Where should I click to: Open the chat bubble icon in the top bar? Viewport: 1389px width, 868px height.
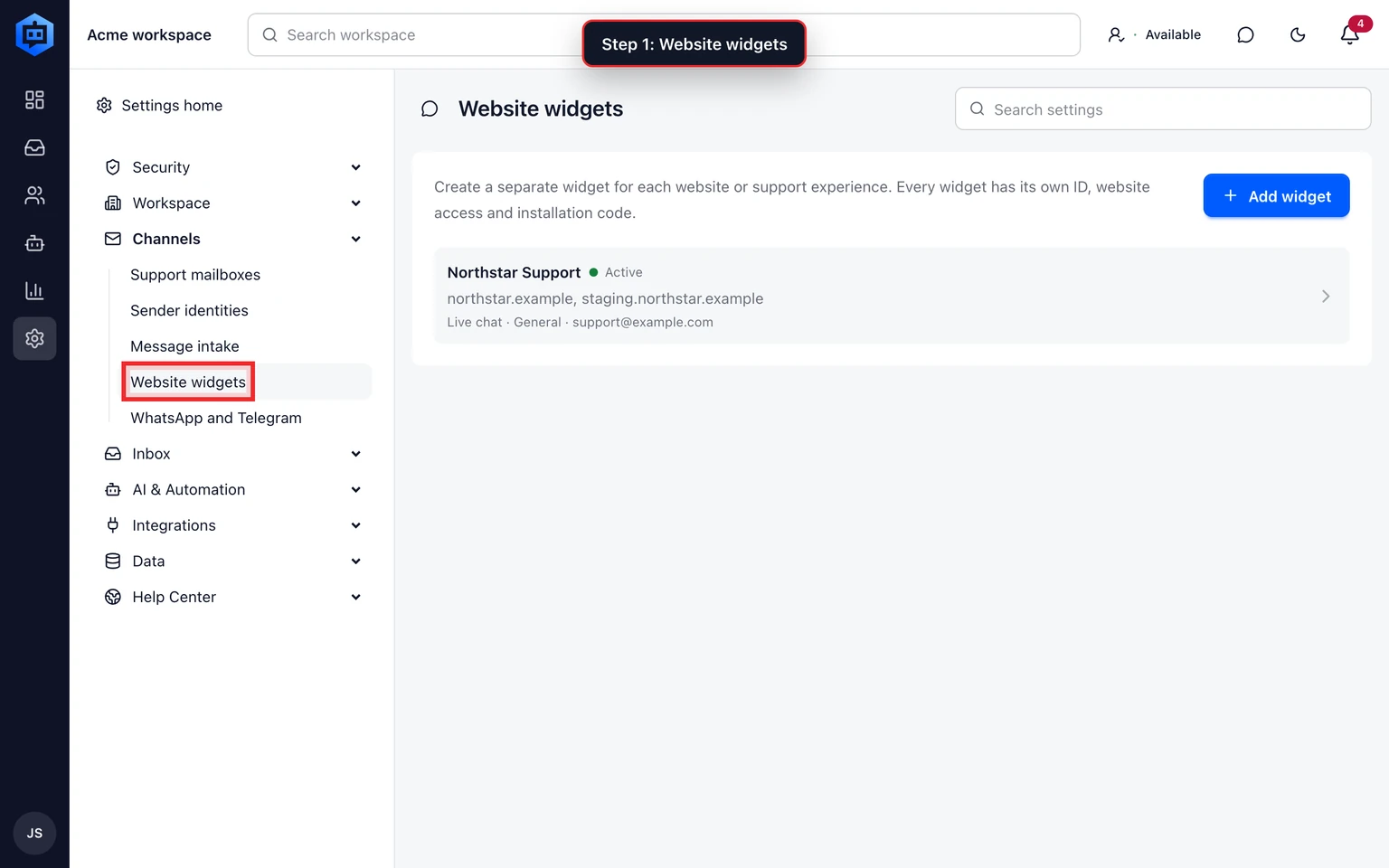[x=1245, y=34]
